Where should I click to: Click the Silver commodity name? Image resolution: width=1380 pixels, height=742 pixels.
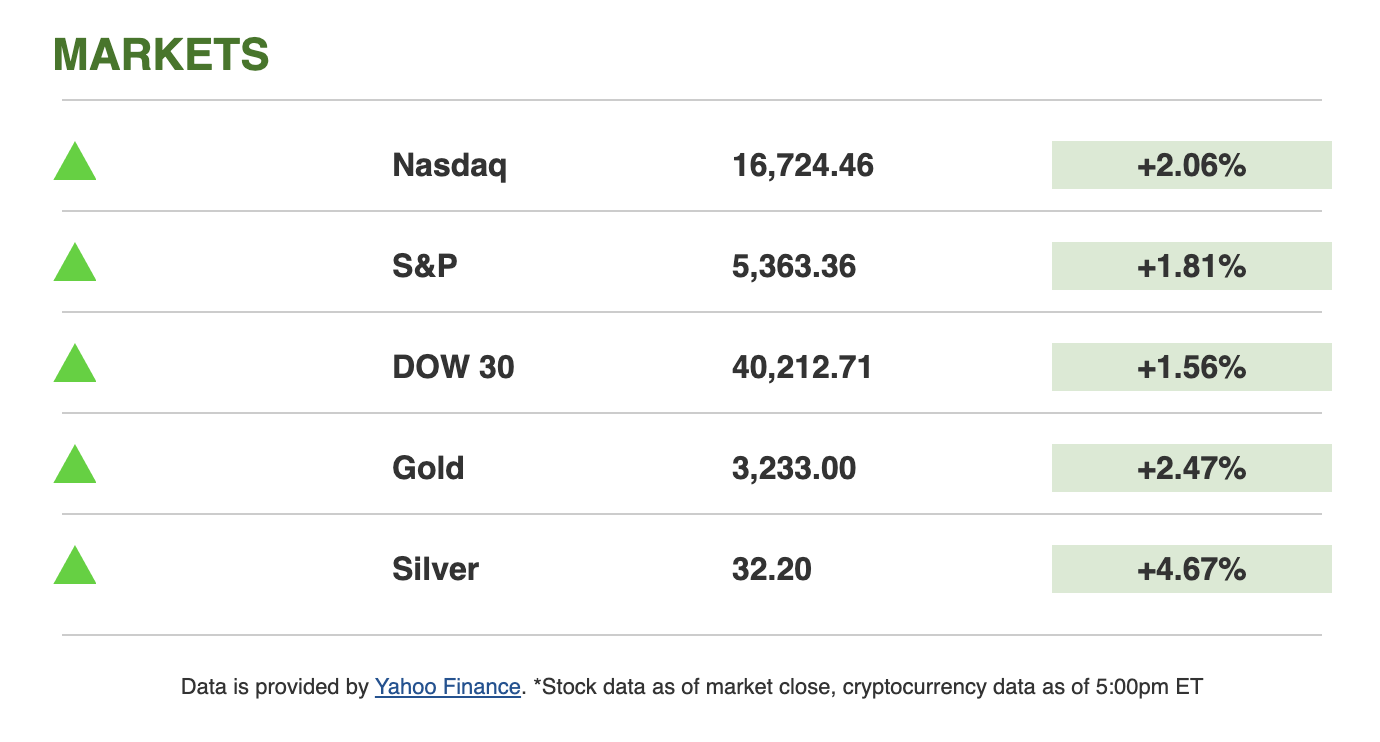(x=435, y=569)
